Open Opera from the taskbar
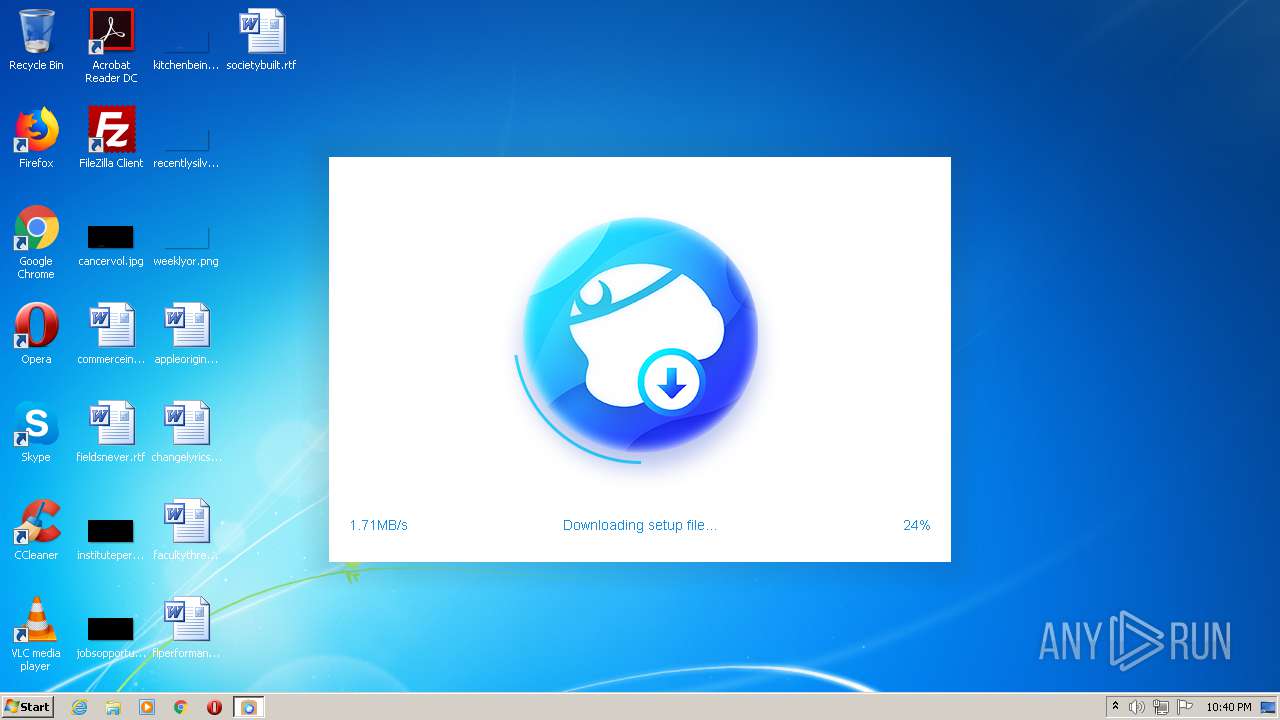1280x720 pixels. click(214, 707)
